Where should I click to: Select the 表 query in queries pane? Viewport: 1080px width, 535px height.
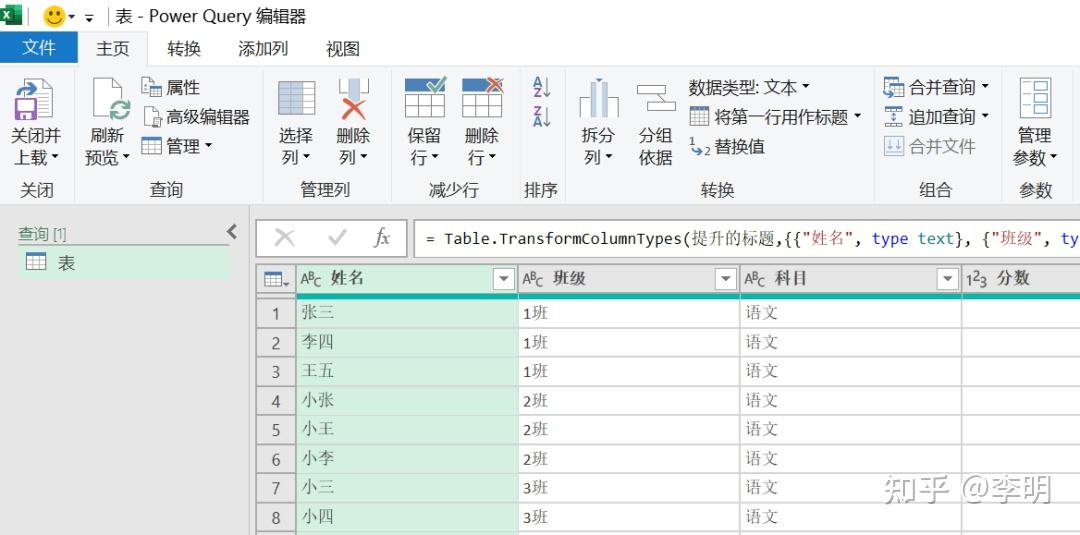click(123, 262)
